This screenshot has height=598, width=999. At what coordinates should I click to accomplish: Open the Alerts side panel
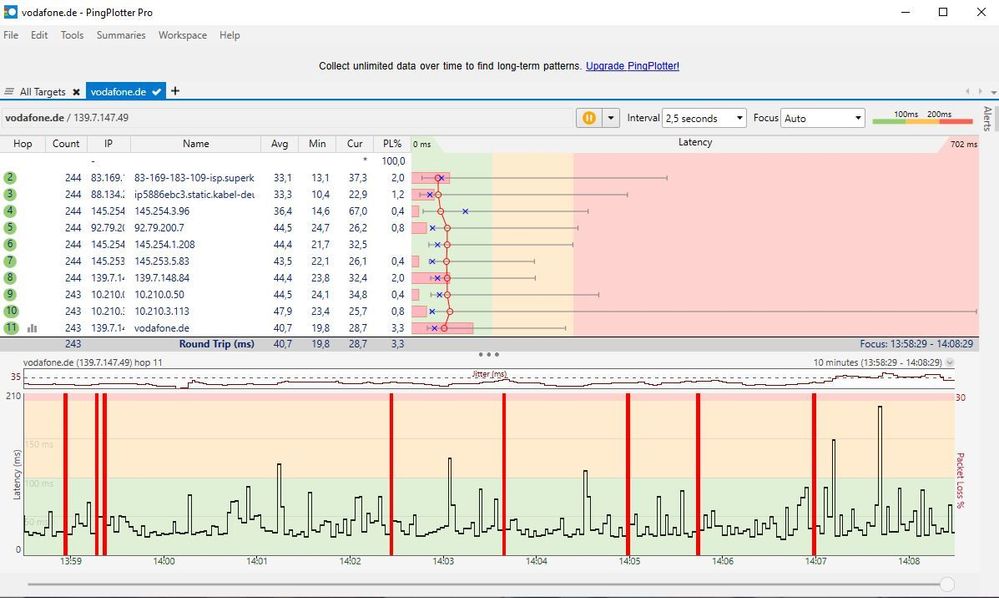[x=987, y=119]
